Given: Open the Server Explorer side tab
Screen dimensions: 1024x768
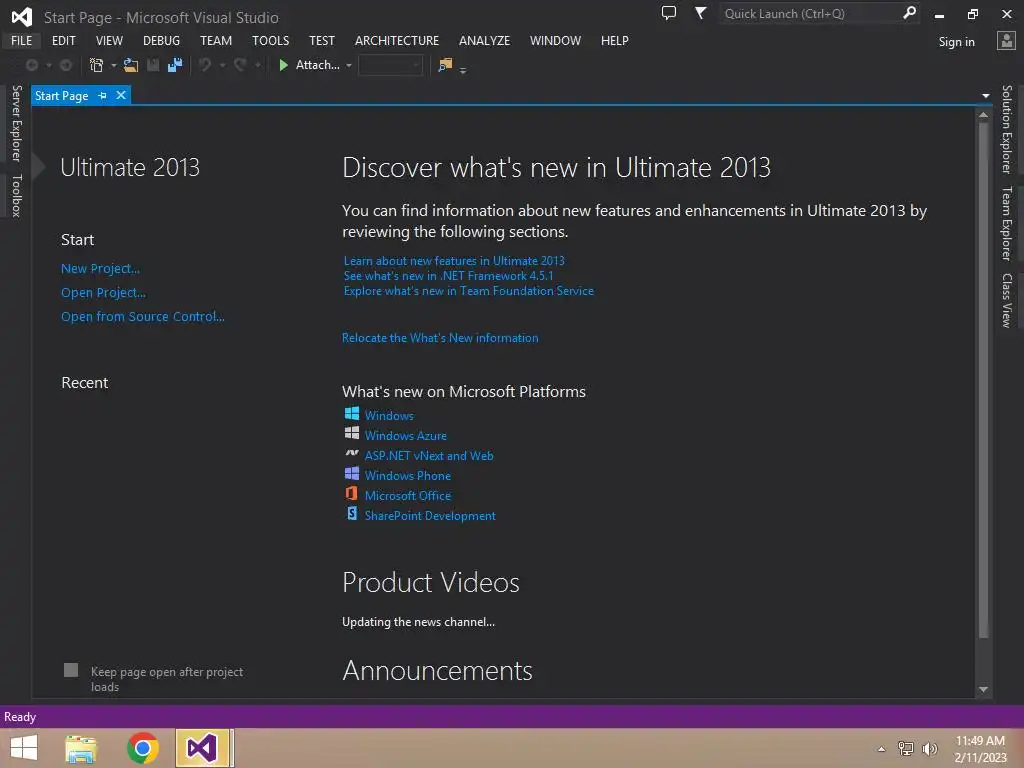Looking at the screenshot, I should [x=17, y=123].
